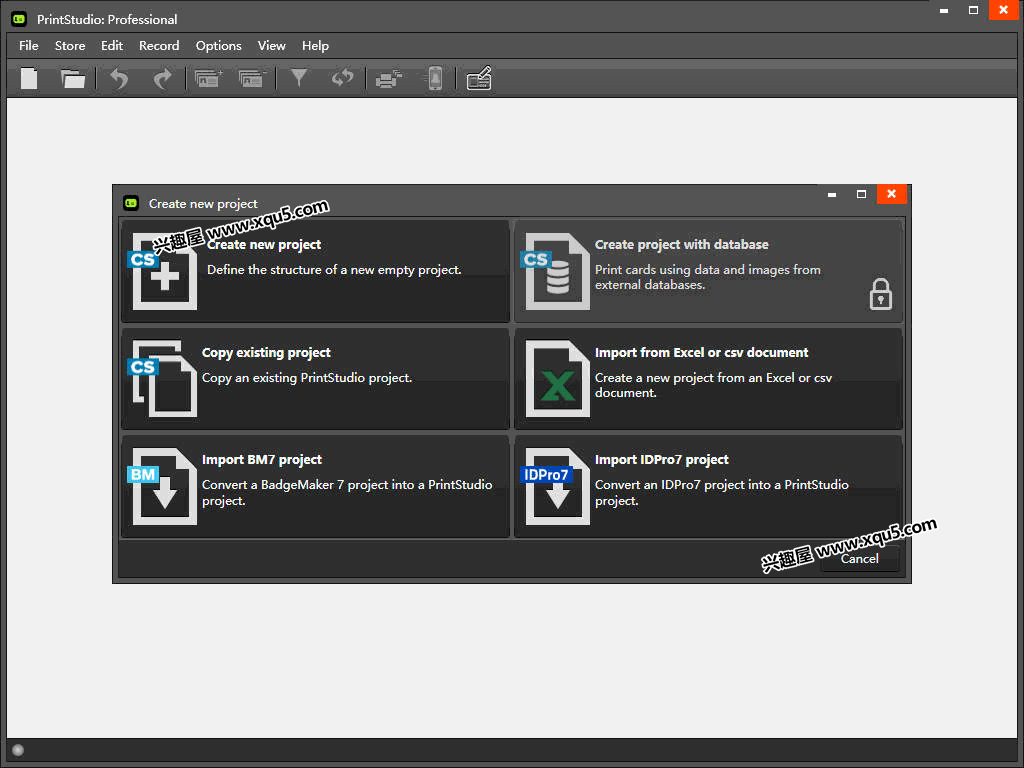Open project with the folder toolbar icon

pyautogui.click(x=73, y=78)
